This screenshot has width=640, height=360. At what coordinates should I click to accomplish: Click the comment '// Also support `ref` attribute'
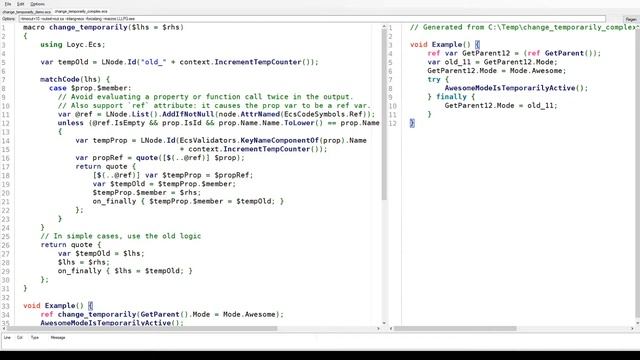point(214,106)
